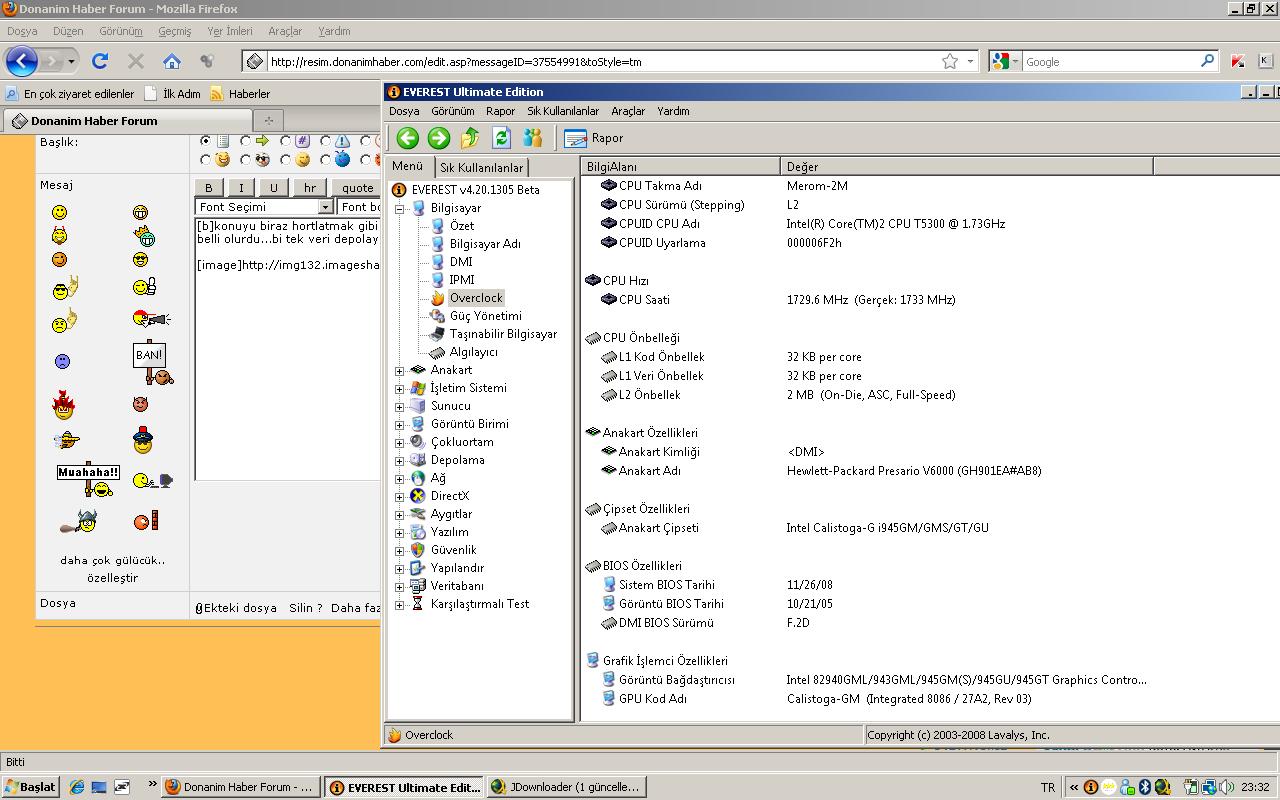Expand the DirectX tree node
Screen dimensions: 1280x800
point(400,496)
